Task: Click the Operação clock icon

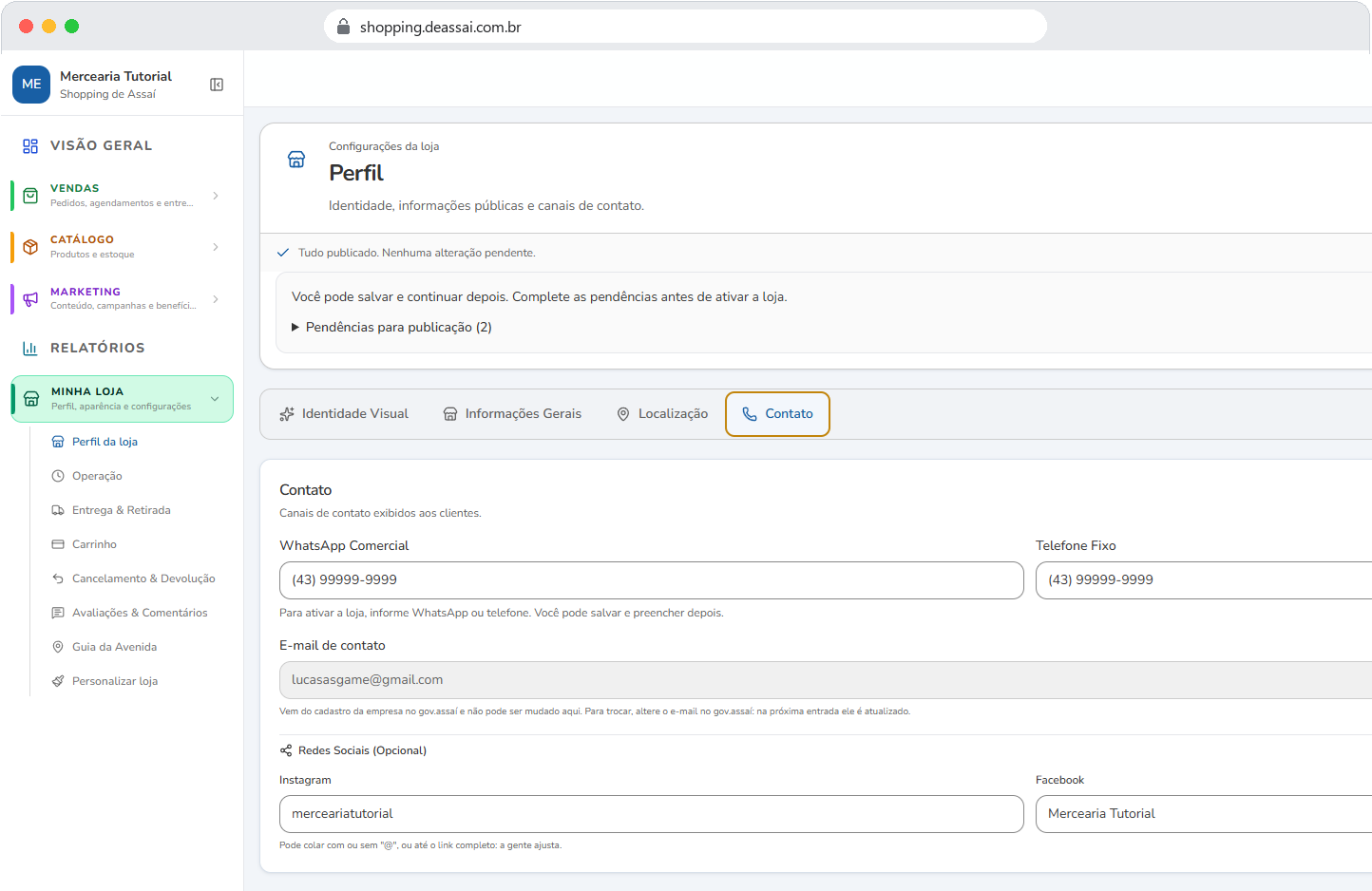Action: pos(58,476)
